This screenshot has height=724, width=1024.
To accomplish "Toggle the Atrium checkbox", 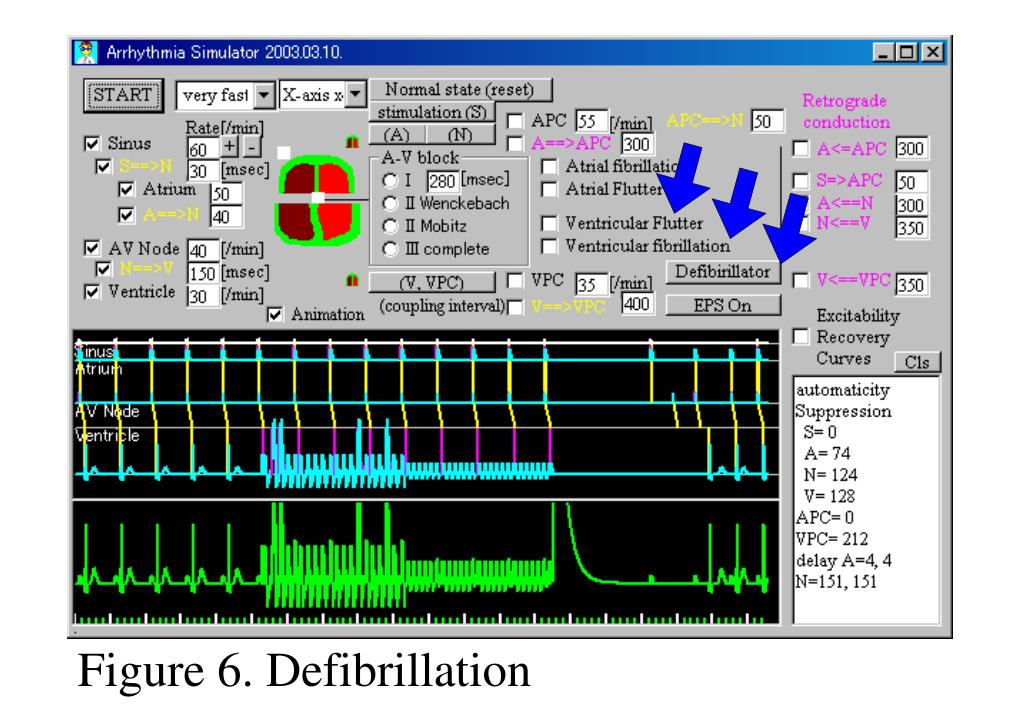I will point(126,189).
